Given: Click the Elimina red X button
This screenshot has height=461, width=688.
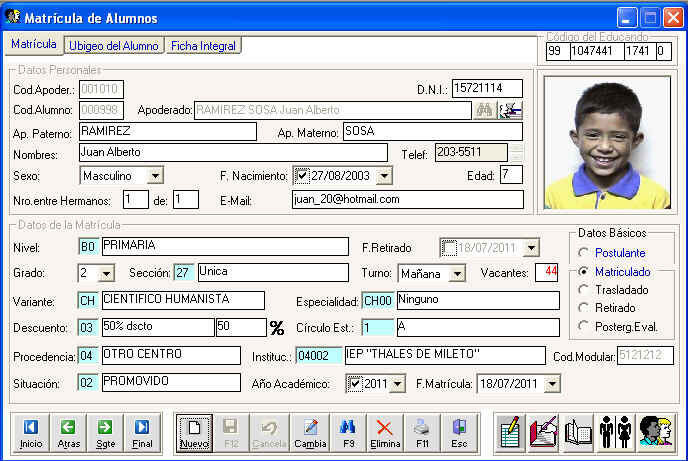Looking at the screenshot, I should click(383, 432).
